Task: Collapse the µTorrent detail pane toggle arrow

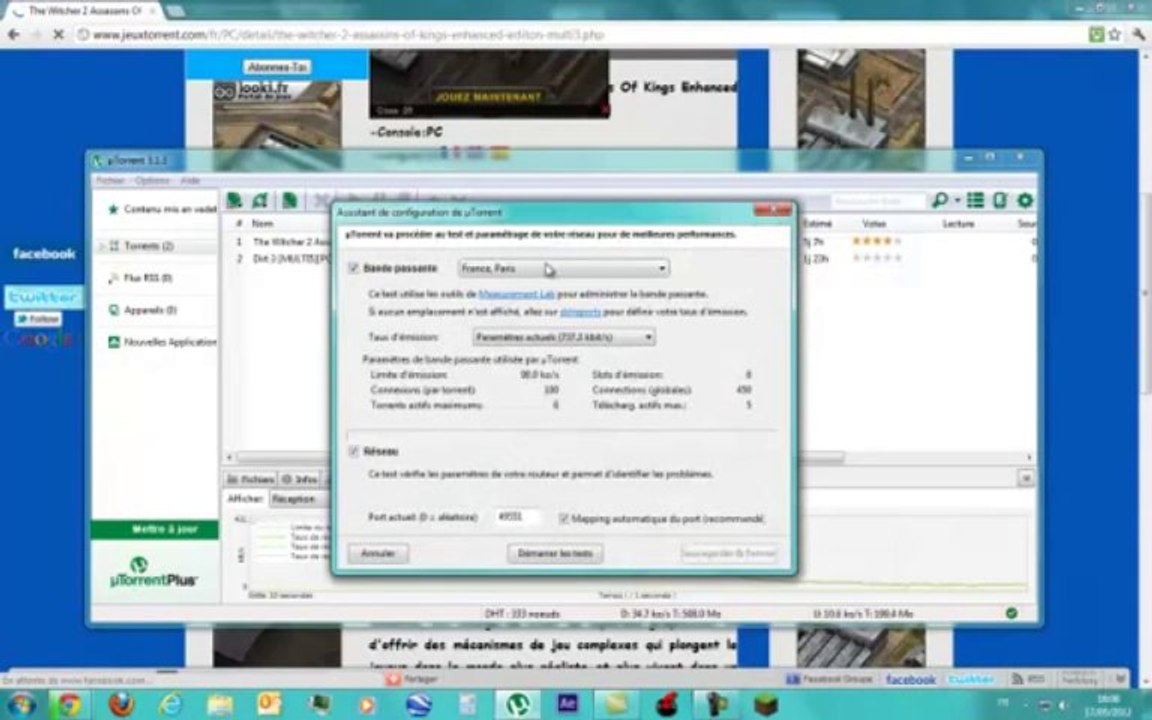Action: point(1026,478)
